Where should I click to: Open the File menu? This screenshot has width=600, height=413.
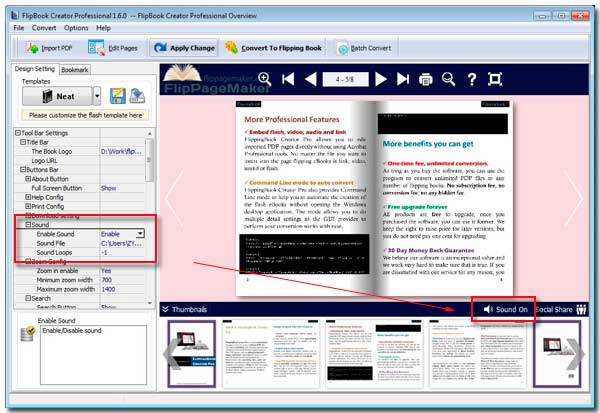coord(18,28)
